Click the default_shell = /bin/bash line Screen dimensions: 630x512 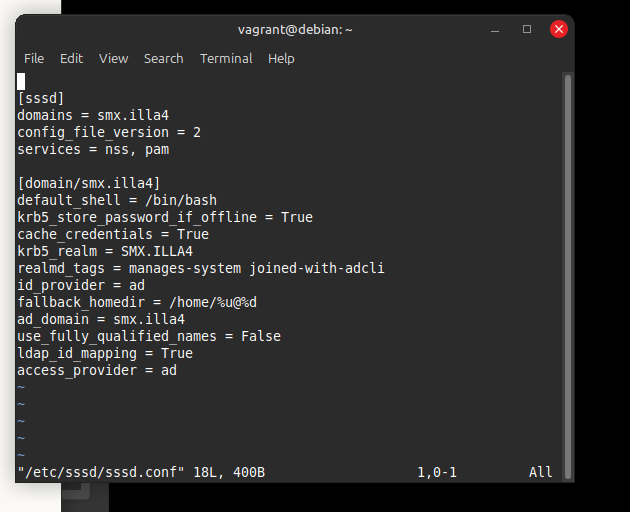click(x=117, y=200)
